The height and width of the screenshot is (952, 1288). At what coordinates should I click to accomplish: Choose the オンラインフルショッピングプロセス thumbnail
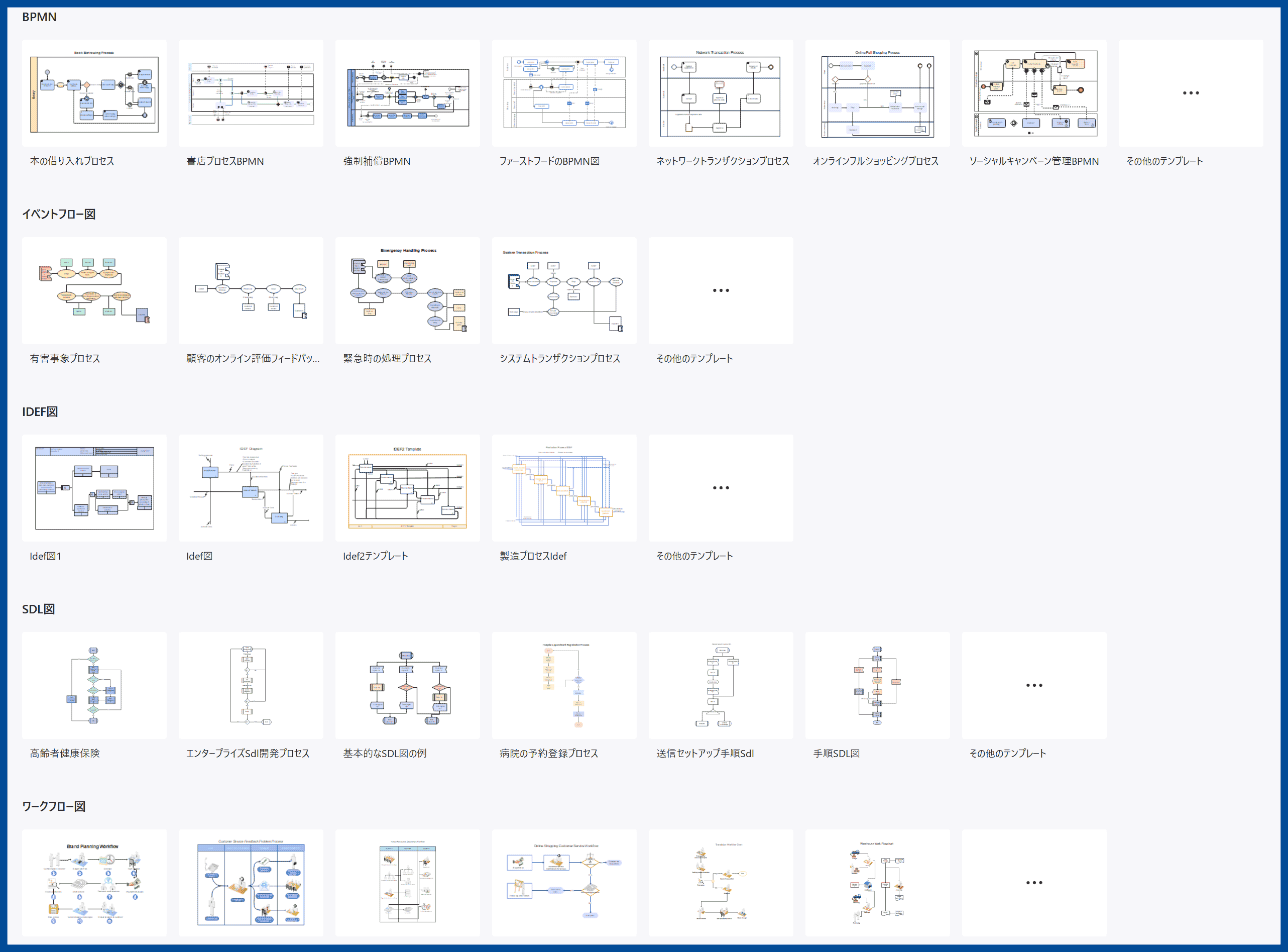(877, 93)
